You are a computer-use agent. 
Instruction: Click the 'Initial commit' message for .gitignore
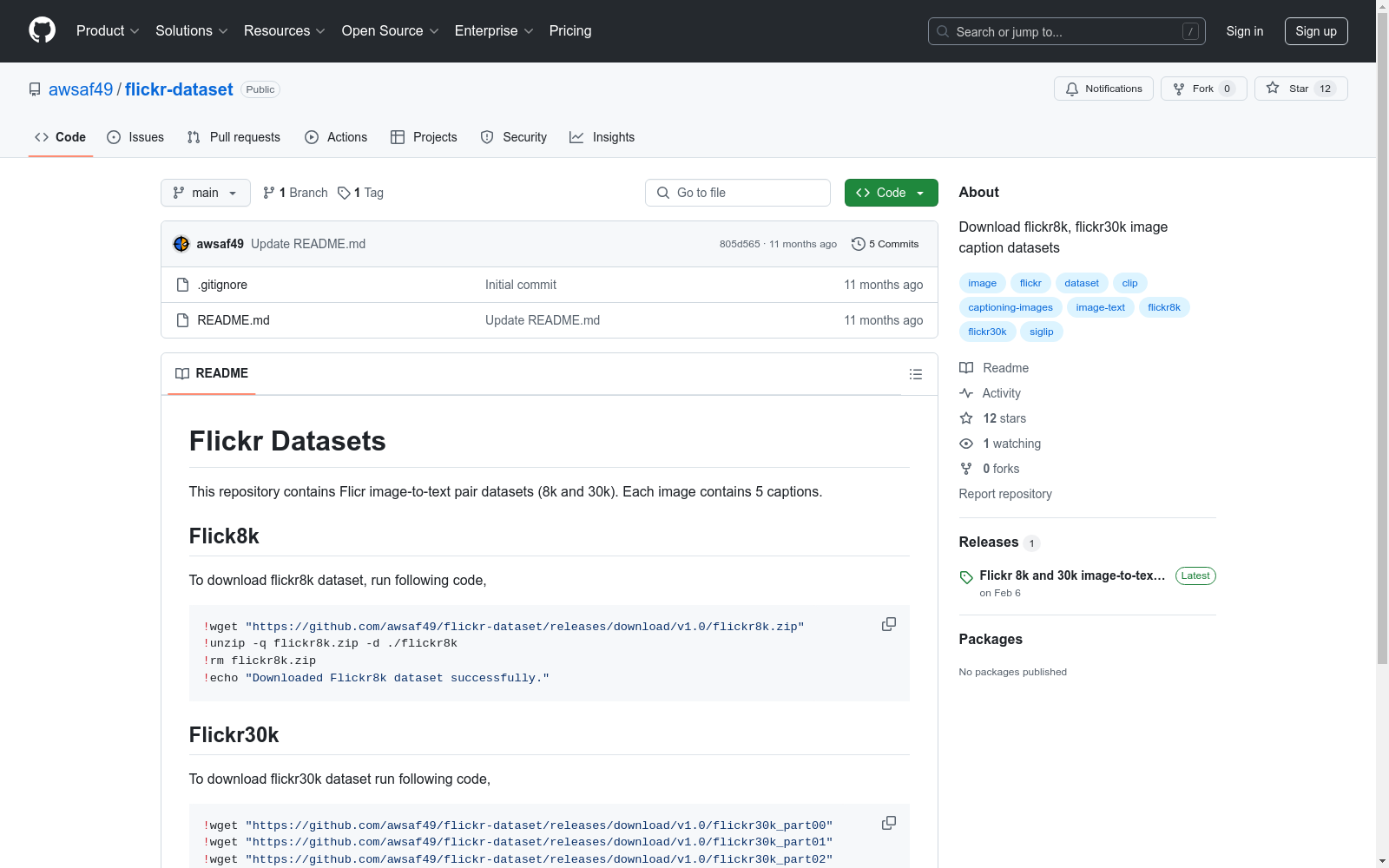(521, 285)
